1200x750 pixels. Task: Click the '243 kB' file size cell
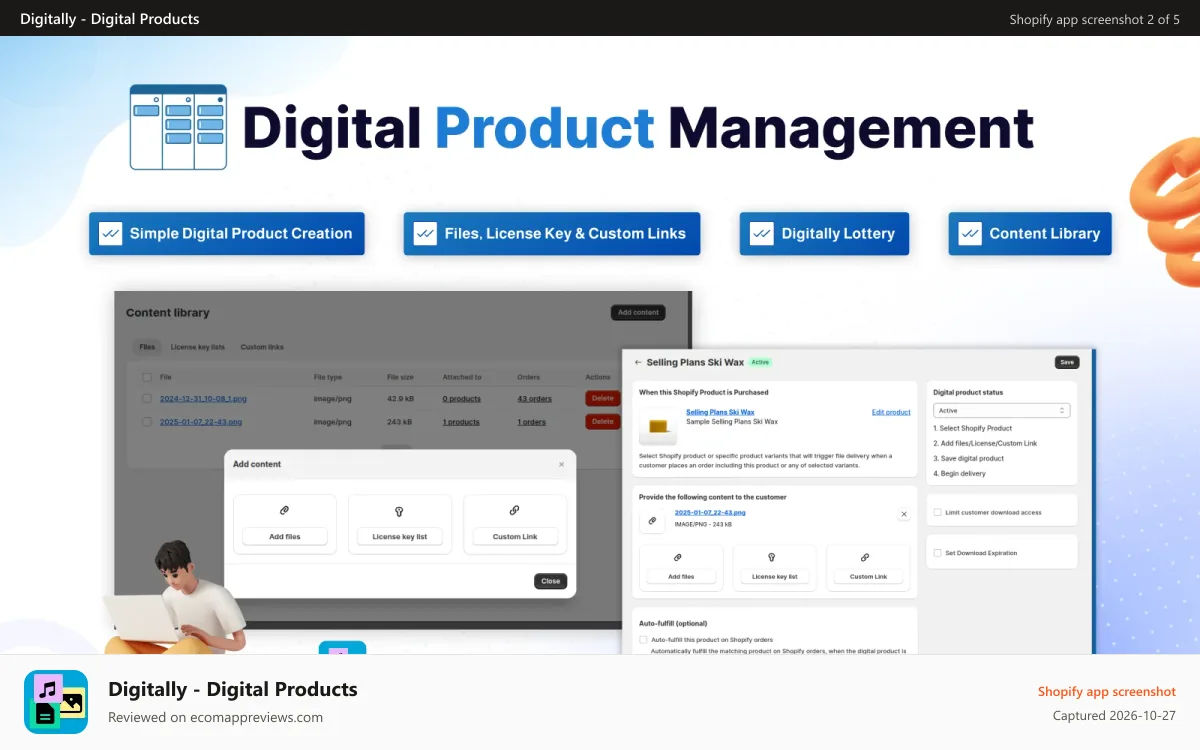point(397,422)
